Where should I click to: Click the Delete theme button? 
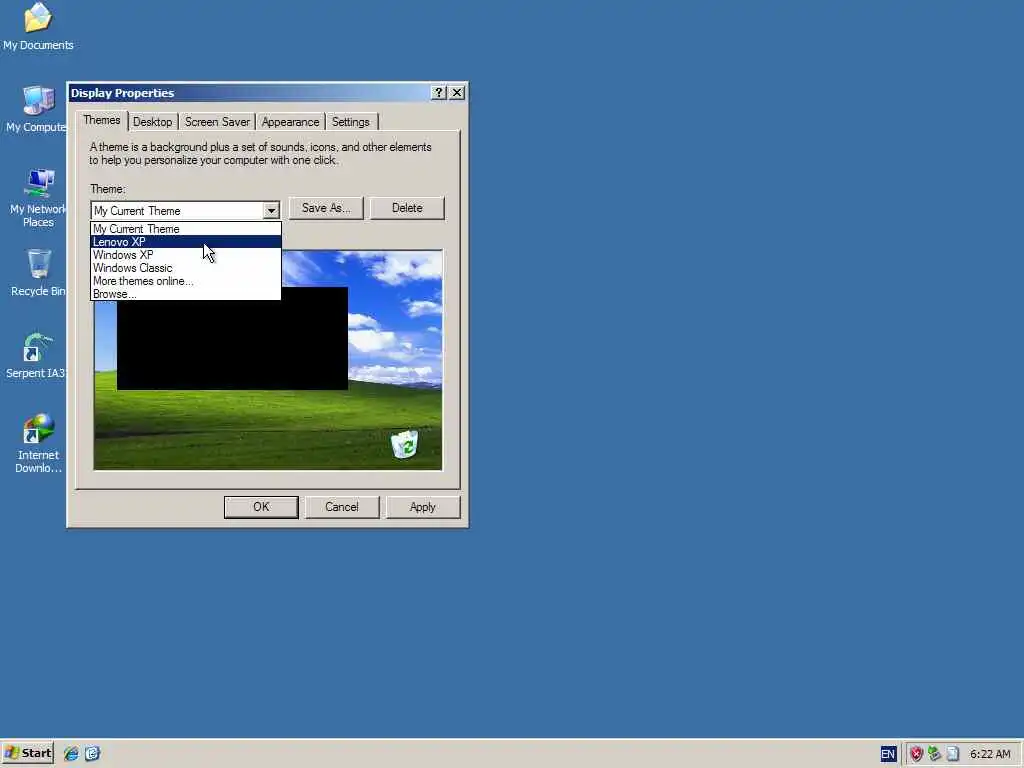[407, 208]
